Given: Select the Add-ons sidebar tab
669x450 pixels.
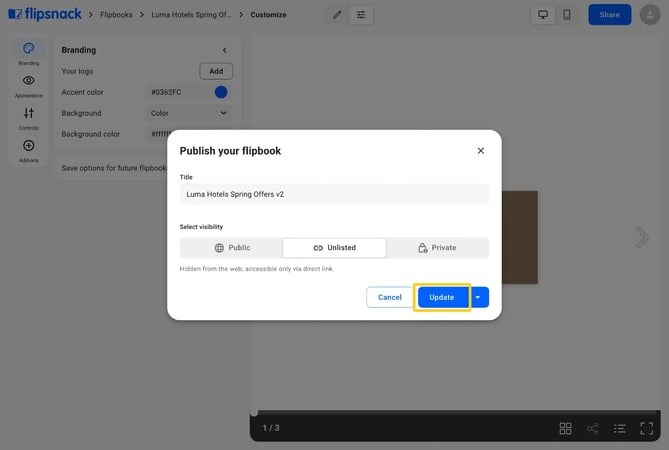Looking at the screenshot, I should 29,151.
